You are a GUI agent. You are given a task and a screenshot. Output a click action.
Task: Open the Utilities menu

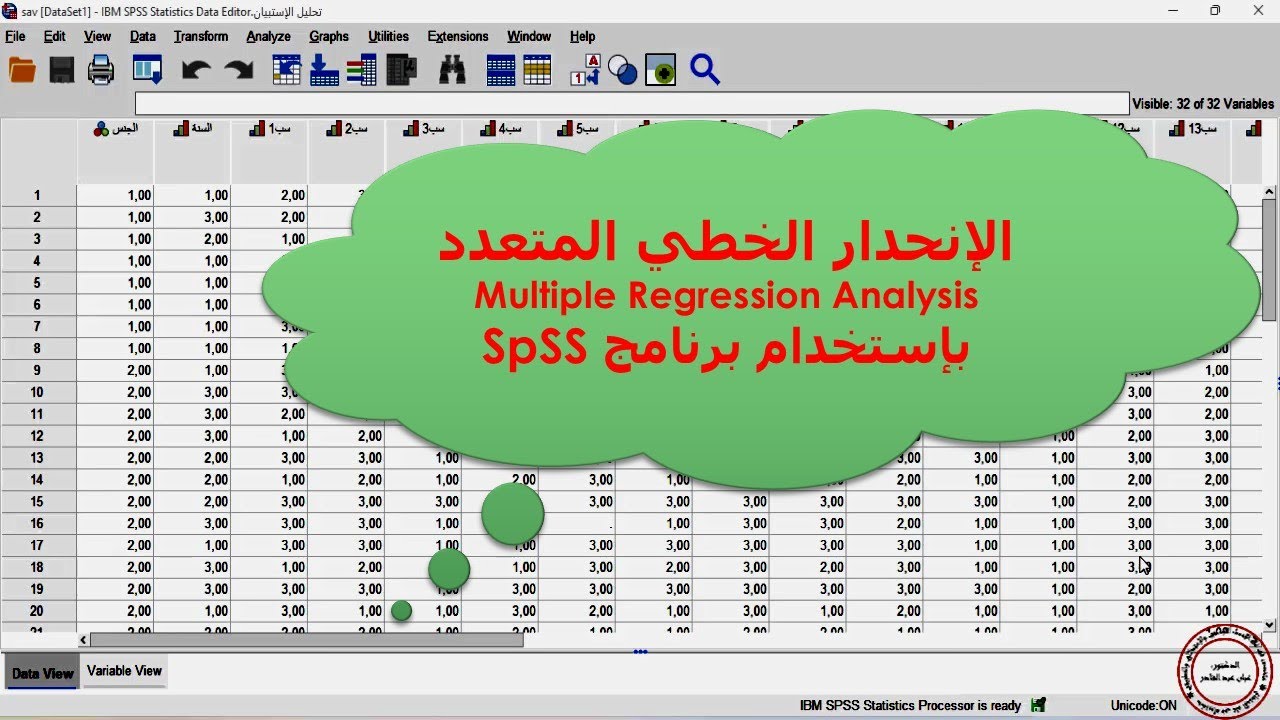(389, 36)
